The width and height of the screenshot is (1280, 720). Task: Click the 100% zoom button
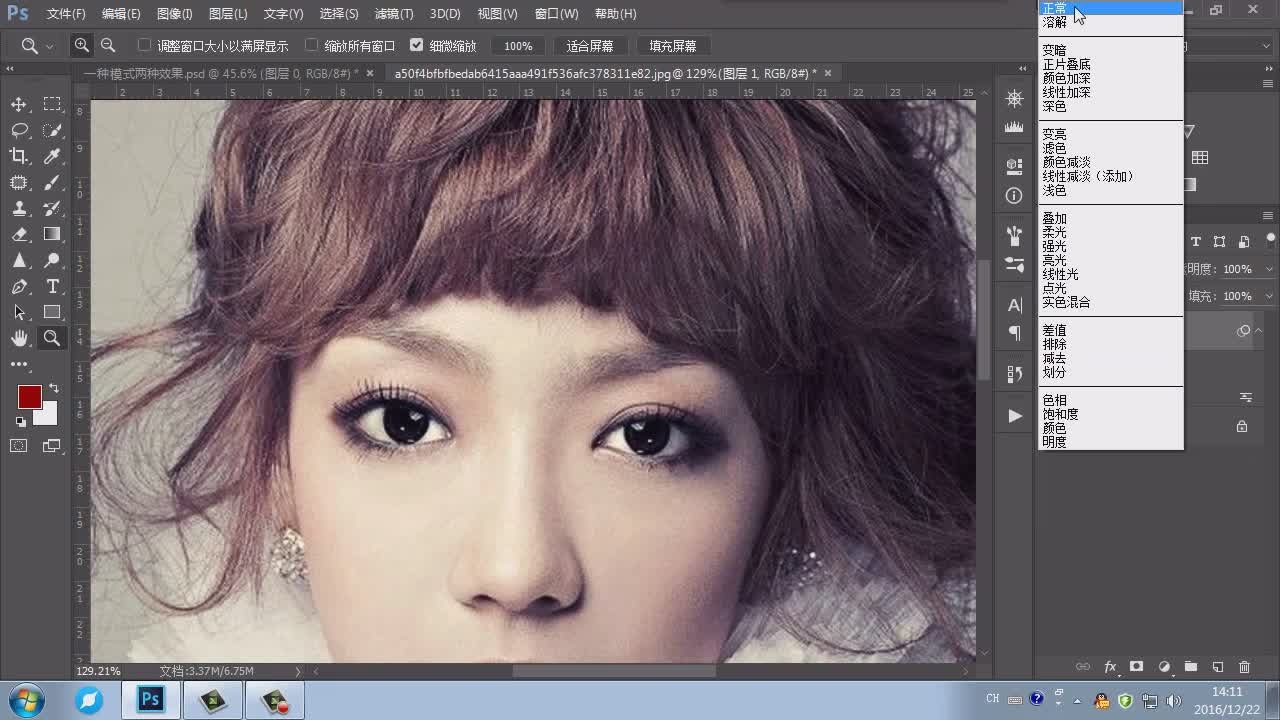[518, 46]
